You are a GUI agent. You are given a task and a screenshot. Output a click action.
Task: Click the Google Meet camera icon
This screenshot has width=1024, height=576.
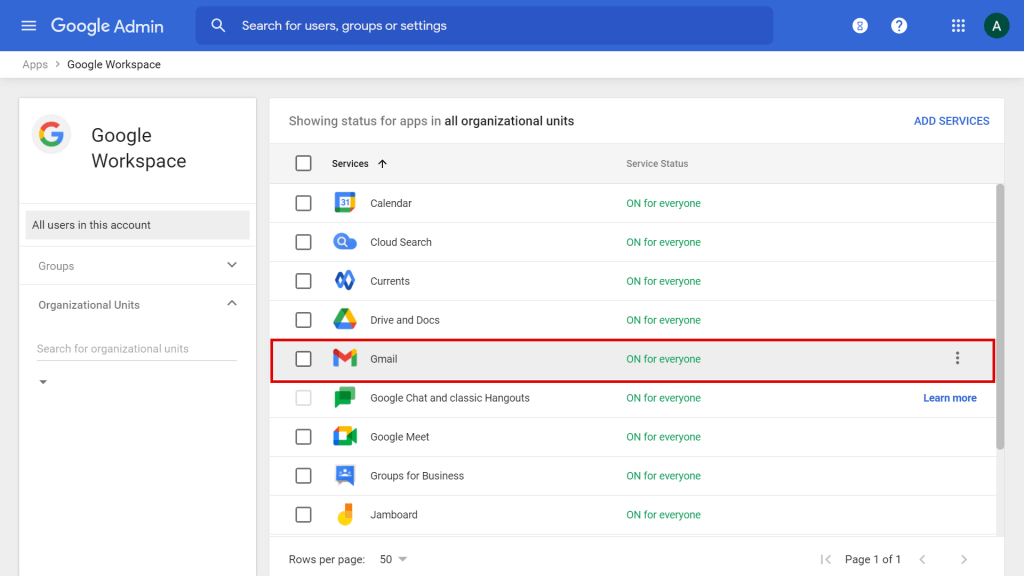(345, 436)
